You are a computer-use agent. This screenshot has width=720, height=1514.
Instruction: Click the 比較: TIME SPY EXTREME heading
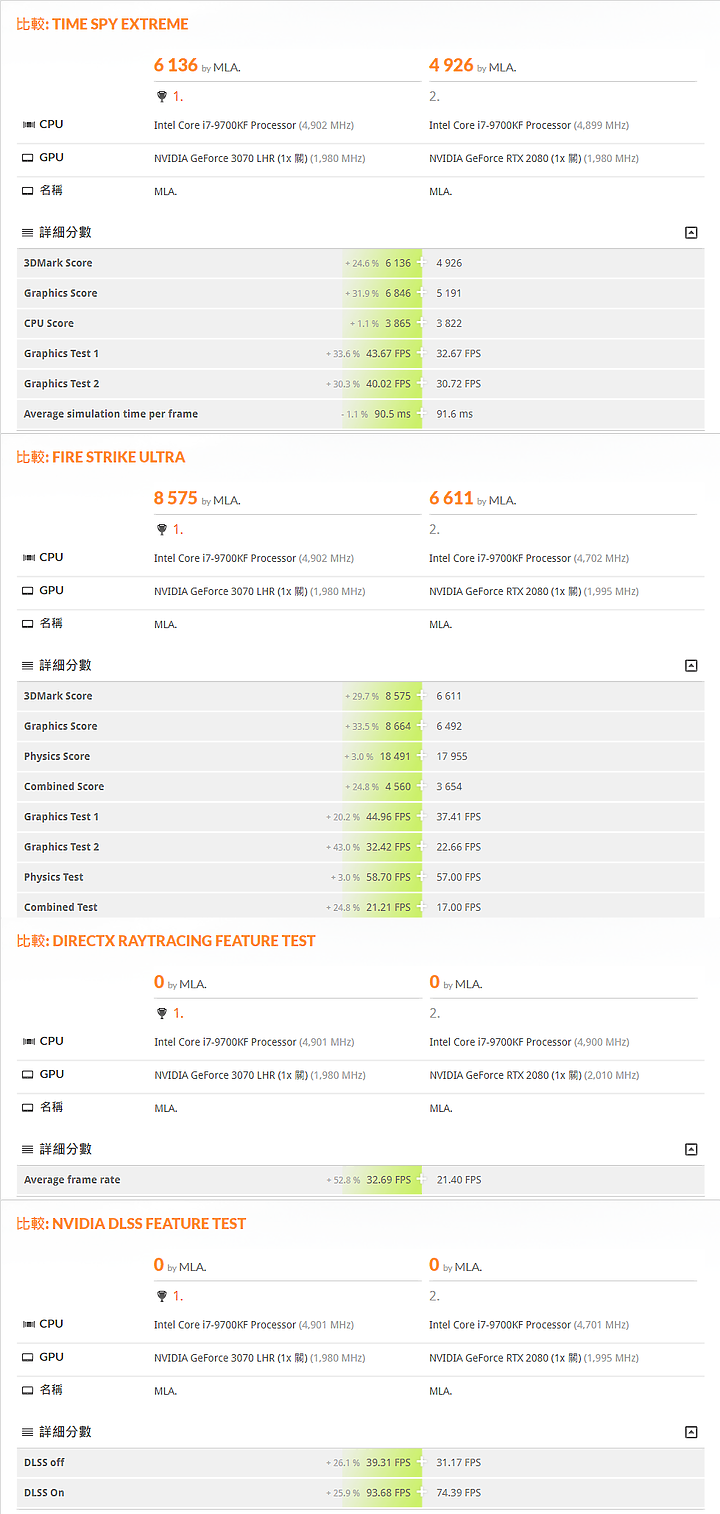pyautogui.click(x=103, y=24)
